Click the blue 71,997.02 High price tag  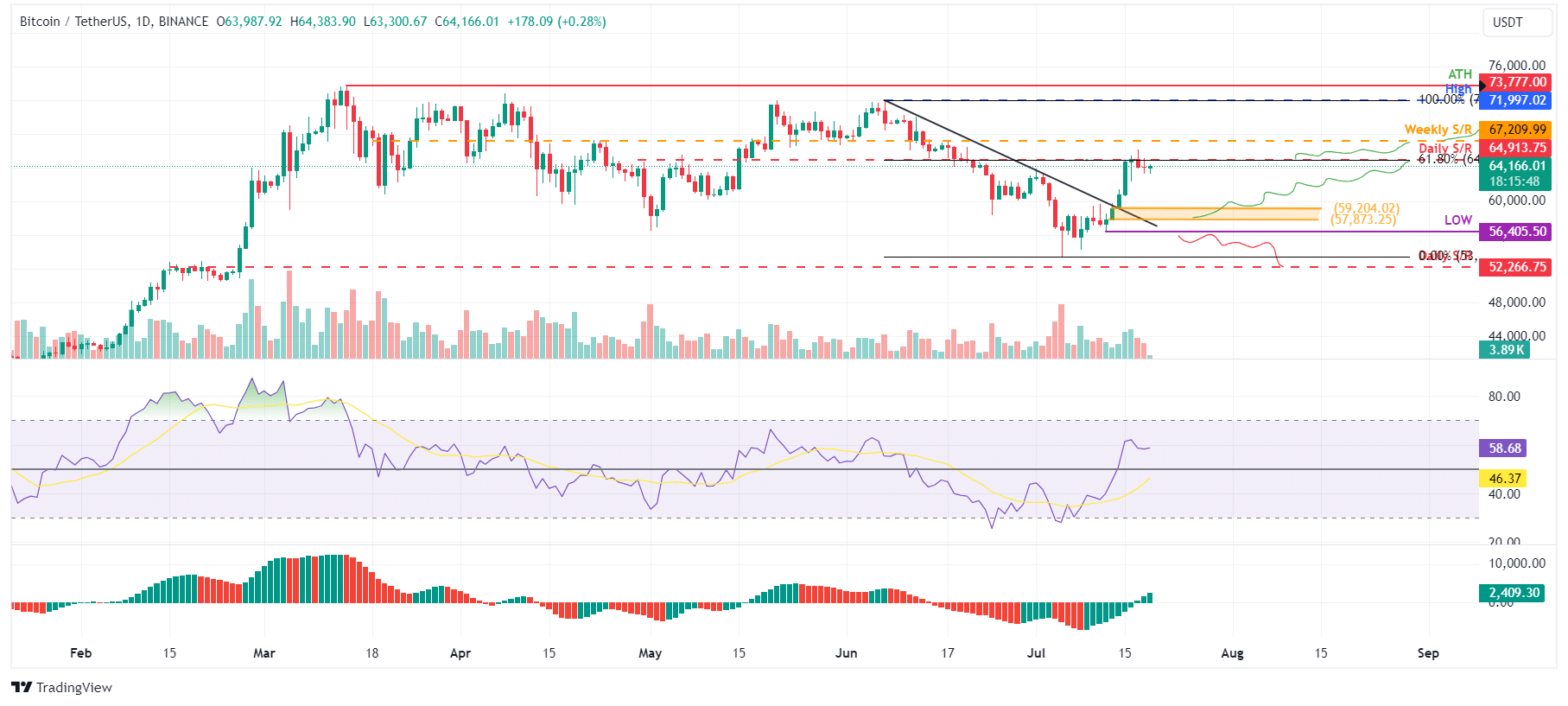click(1515, 100)
